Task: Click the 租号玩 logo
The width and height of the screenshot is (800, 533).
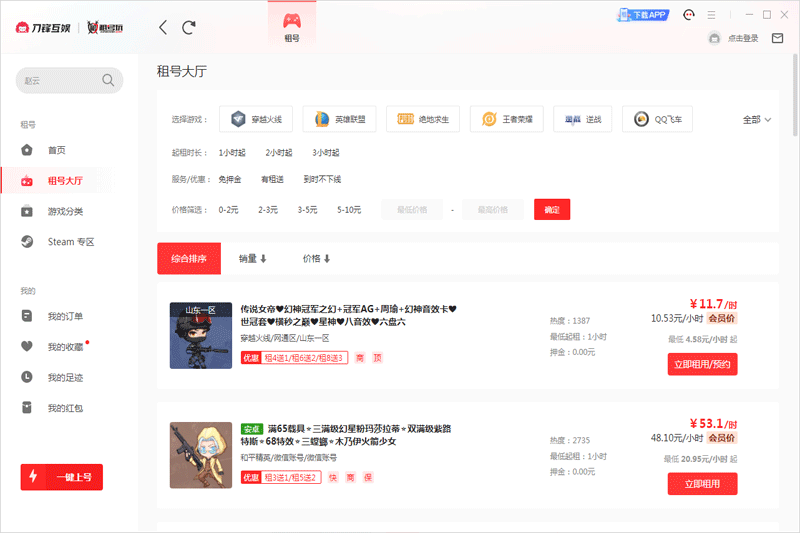Action: click(105, 28)
